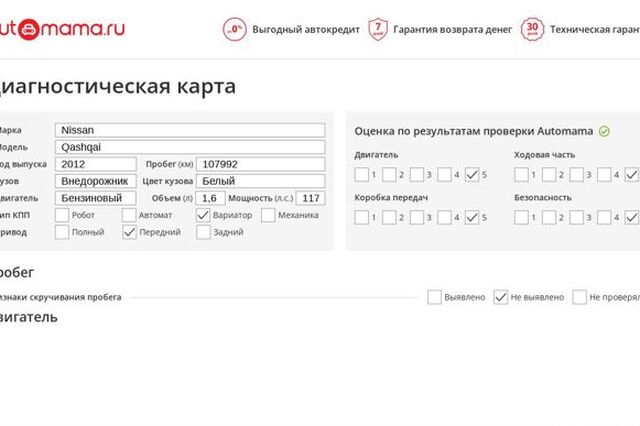The height and width of the screenshot is (426, 640).
Task: Click the green verified checkmark icon
Action: pos(604,131)
